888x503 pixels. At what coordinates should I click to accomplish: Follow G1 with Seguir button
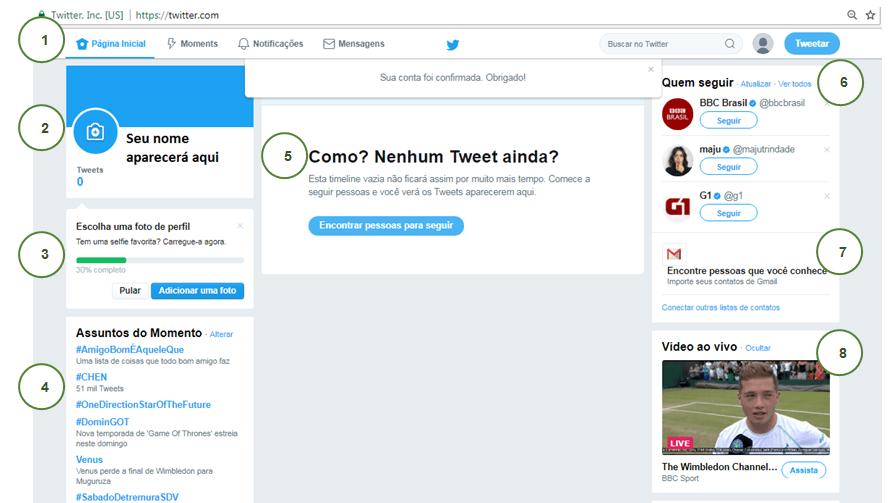pos(729,213)
